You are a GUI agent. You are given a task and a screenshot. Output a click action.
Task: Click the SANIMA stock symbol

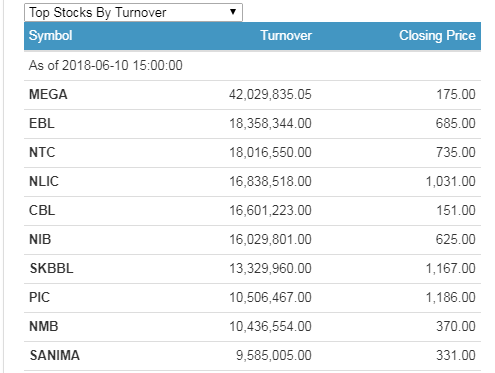tap(55, 355)
